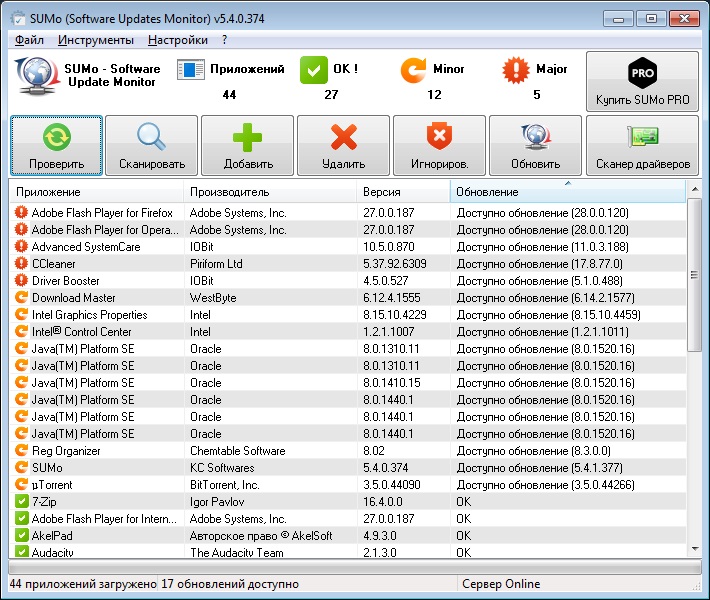Click the Приложений window icon
Viewport: 710px width, 600px height.
coord(191,70)
